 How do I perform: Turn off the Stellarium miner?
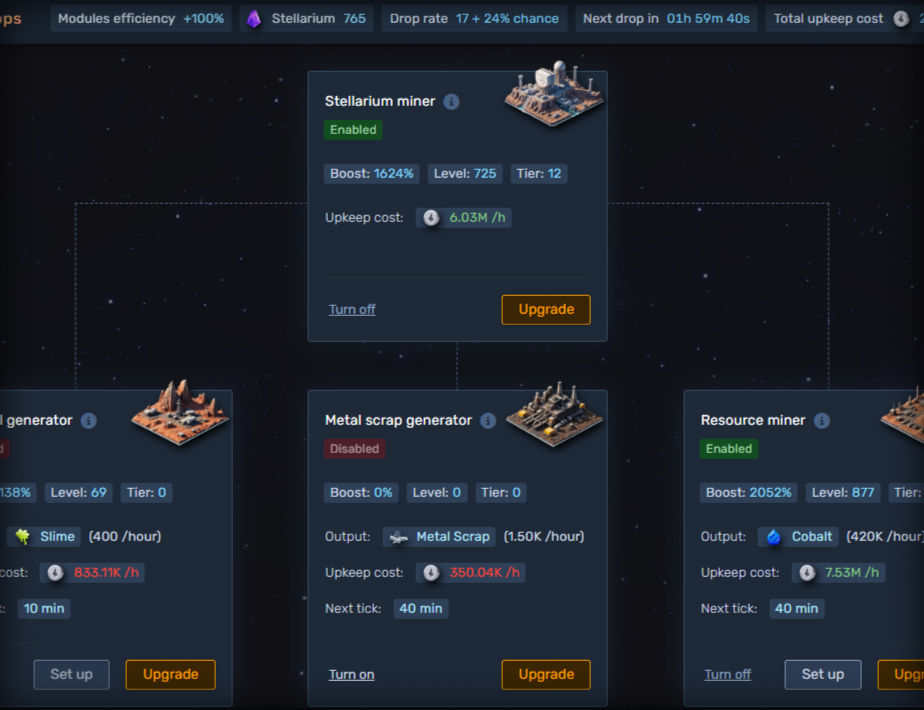[x=352, y=309]
